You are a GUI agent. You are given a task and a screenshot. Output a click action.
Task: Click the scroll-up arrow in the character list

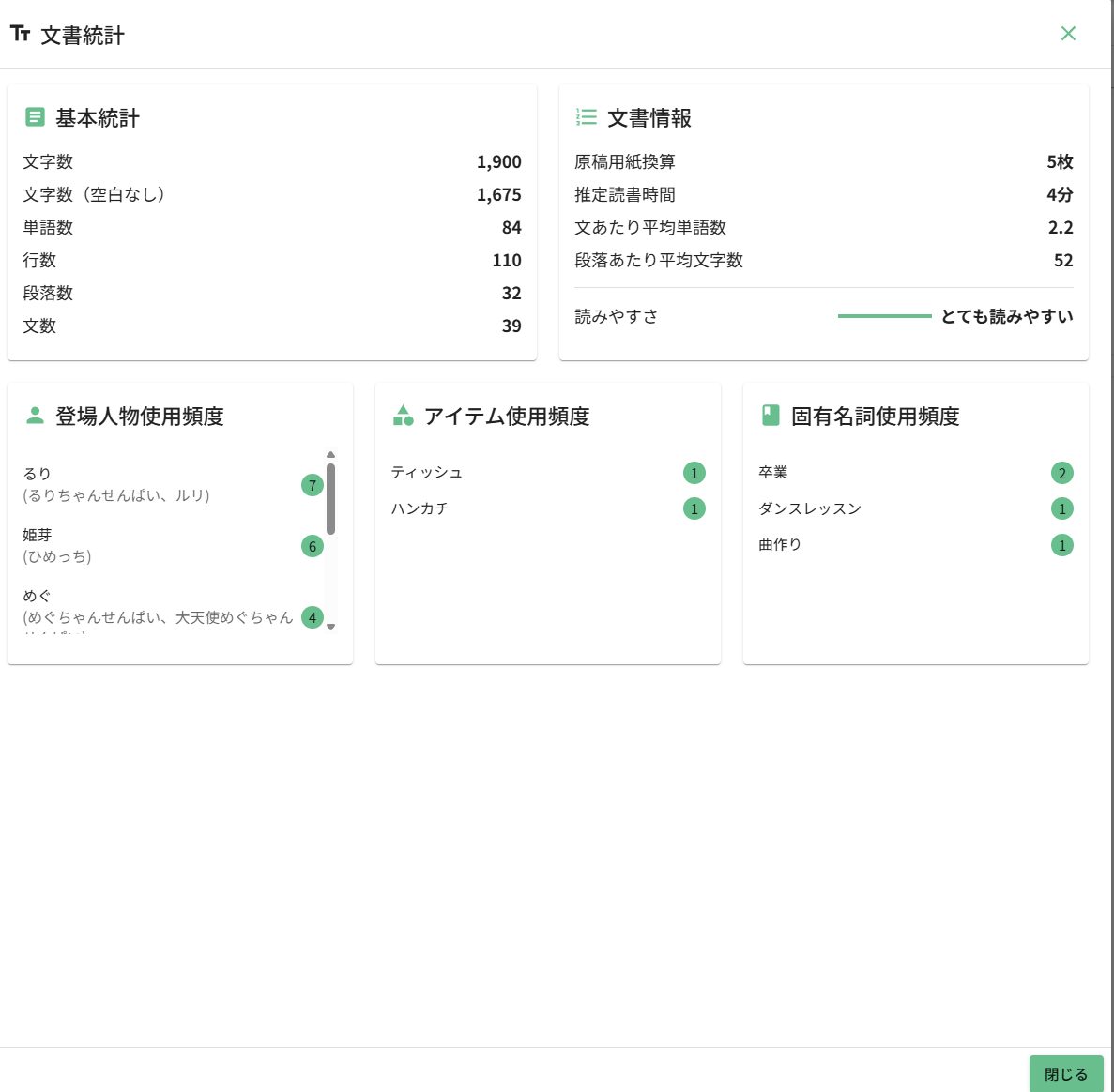(x=330, y=455)
